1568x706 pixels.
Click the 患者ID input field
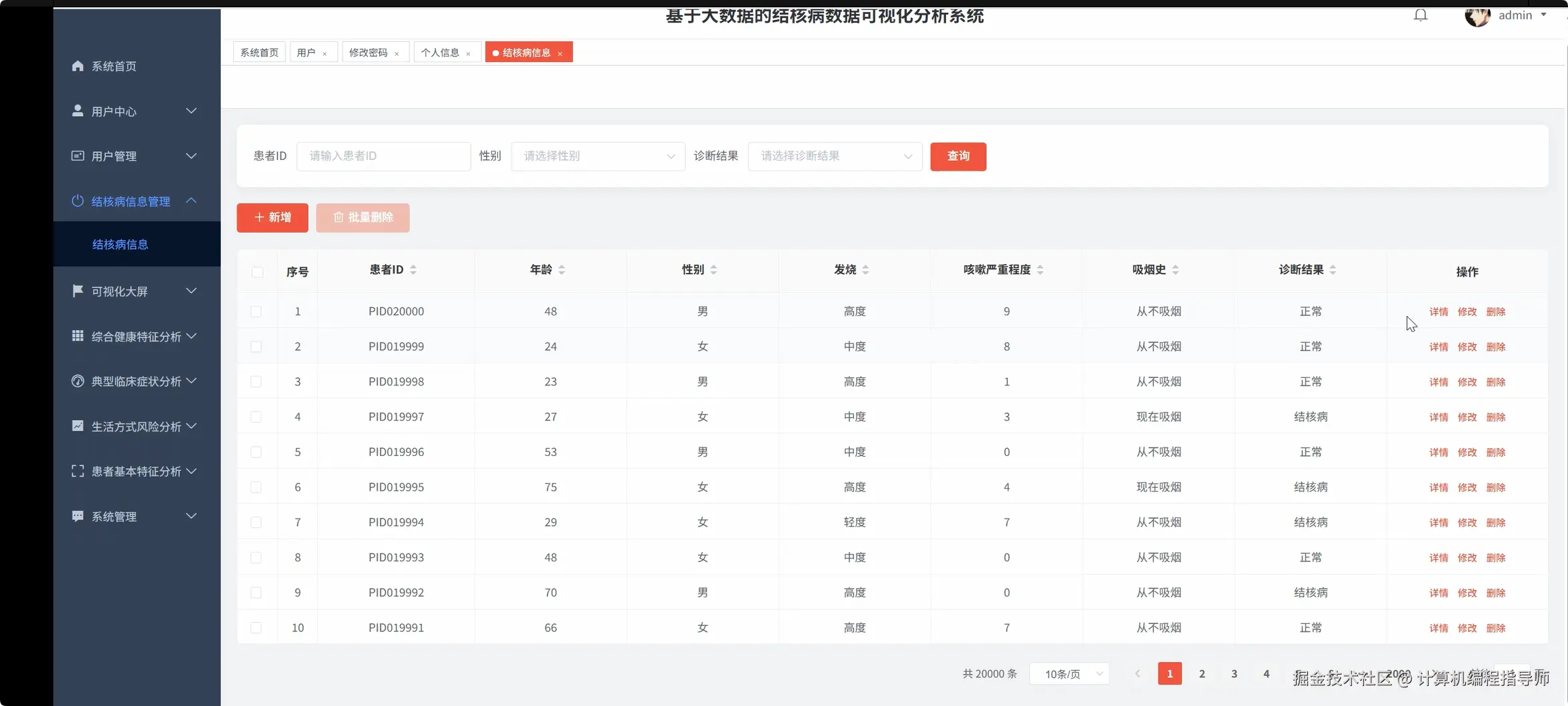(383, 156)
